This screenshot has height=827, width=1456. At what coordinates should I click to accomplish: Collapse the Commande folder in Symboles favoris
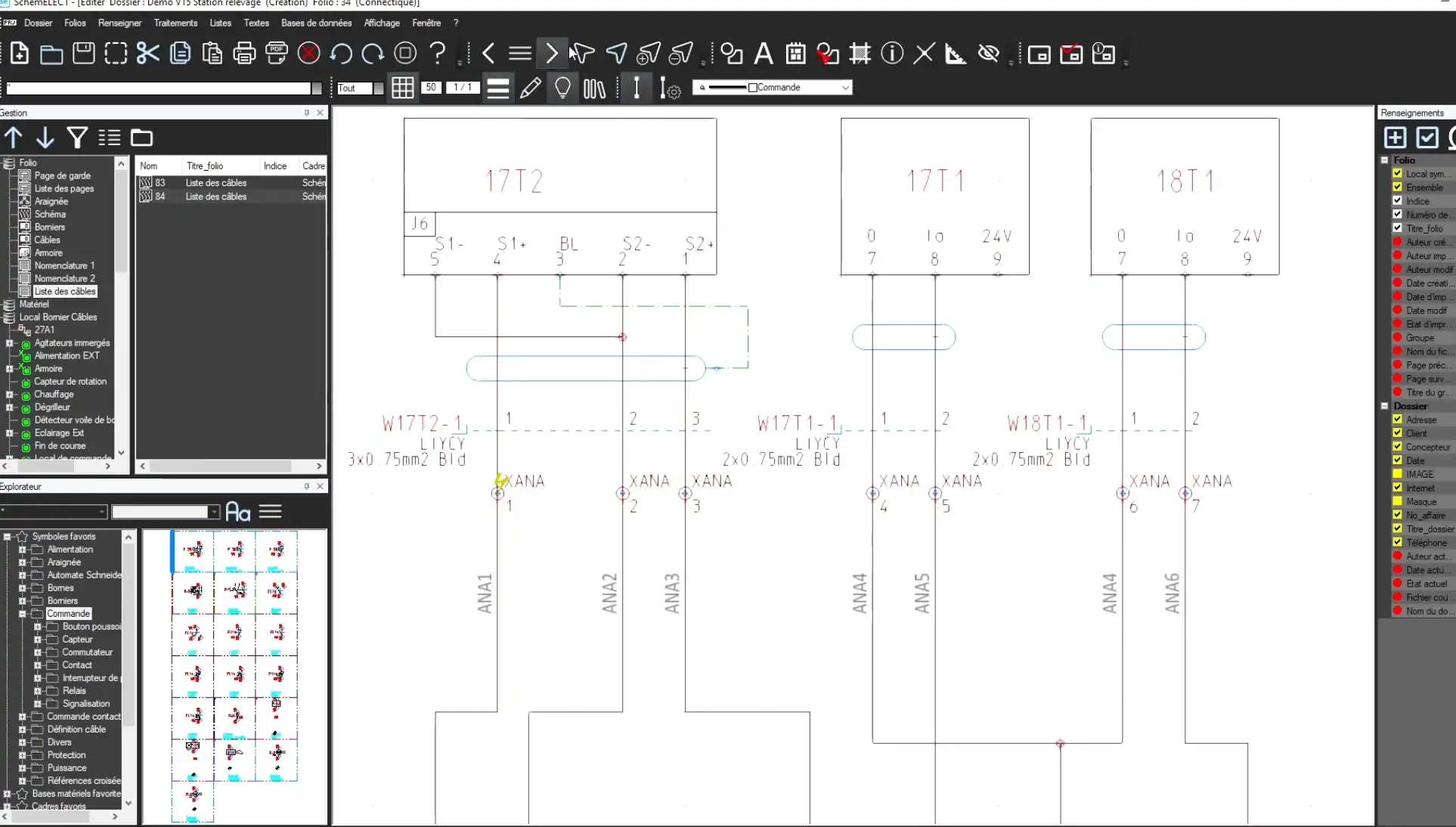tap(23, 614)
